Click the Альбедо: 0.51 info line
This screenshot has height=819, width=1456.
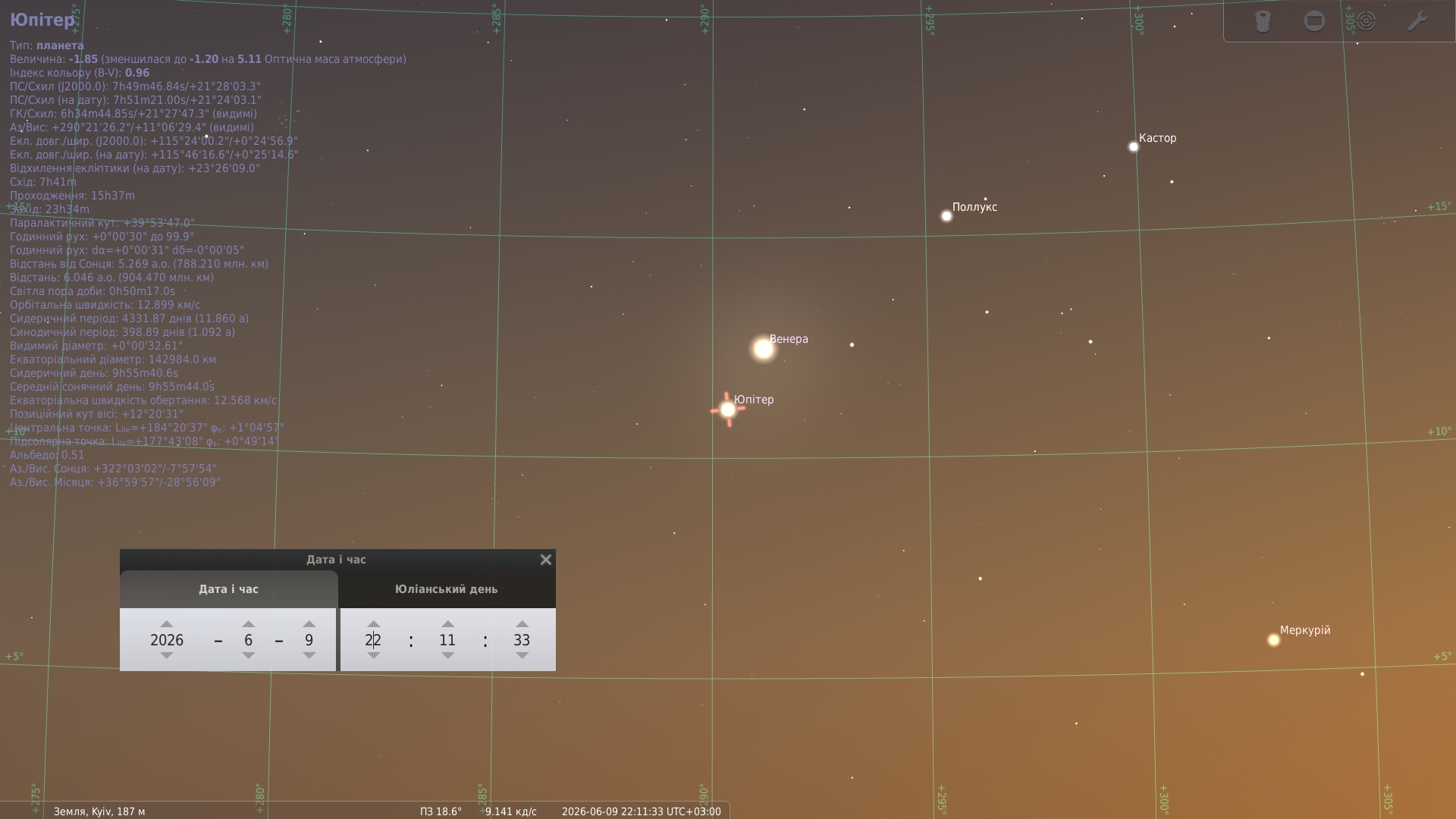[x=47, y=455]
